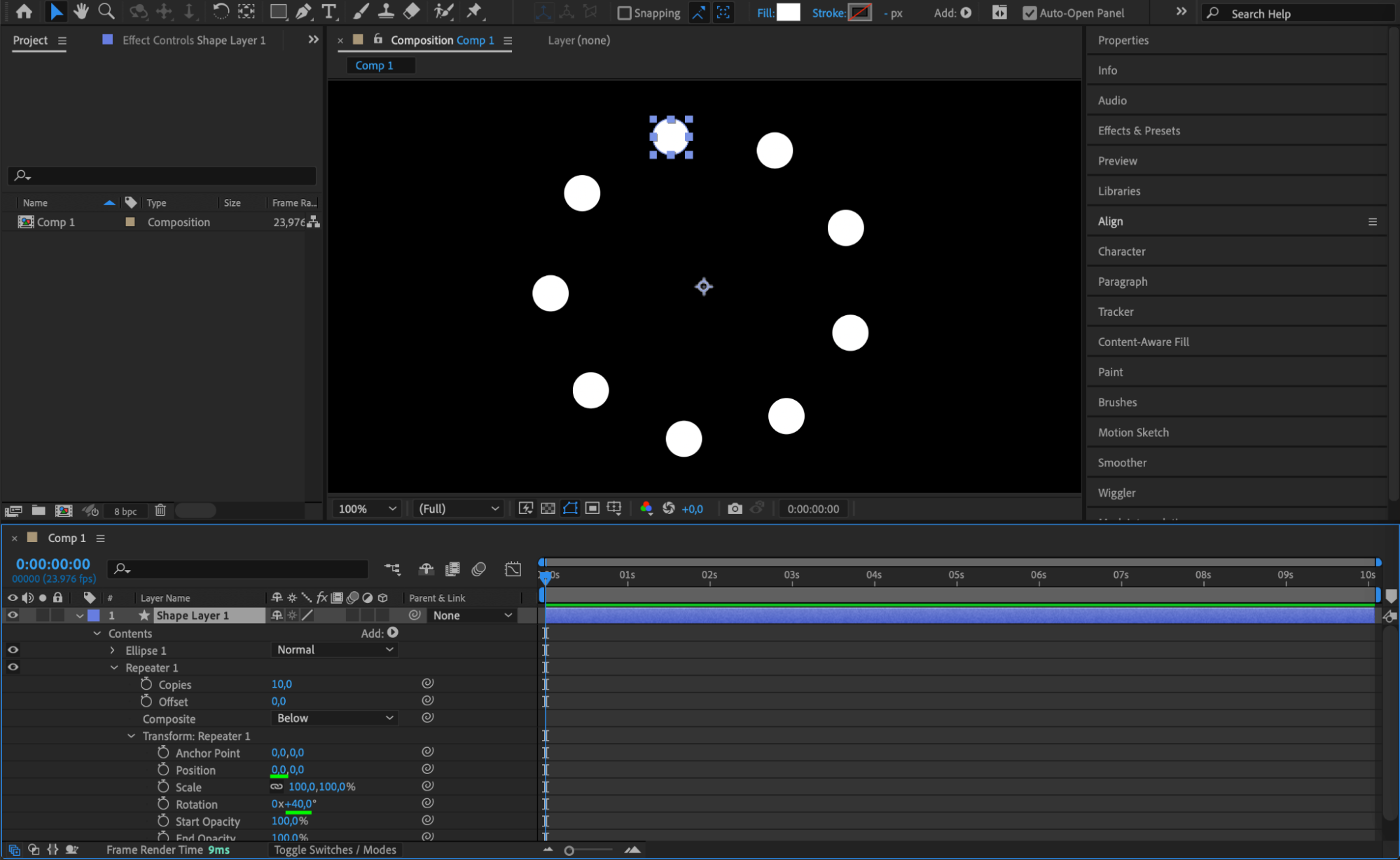Collapse the Repeater 1 group
The width and height of the screenshot is (1400, 860).
(114, 668)
